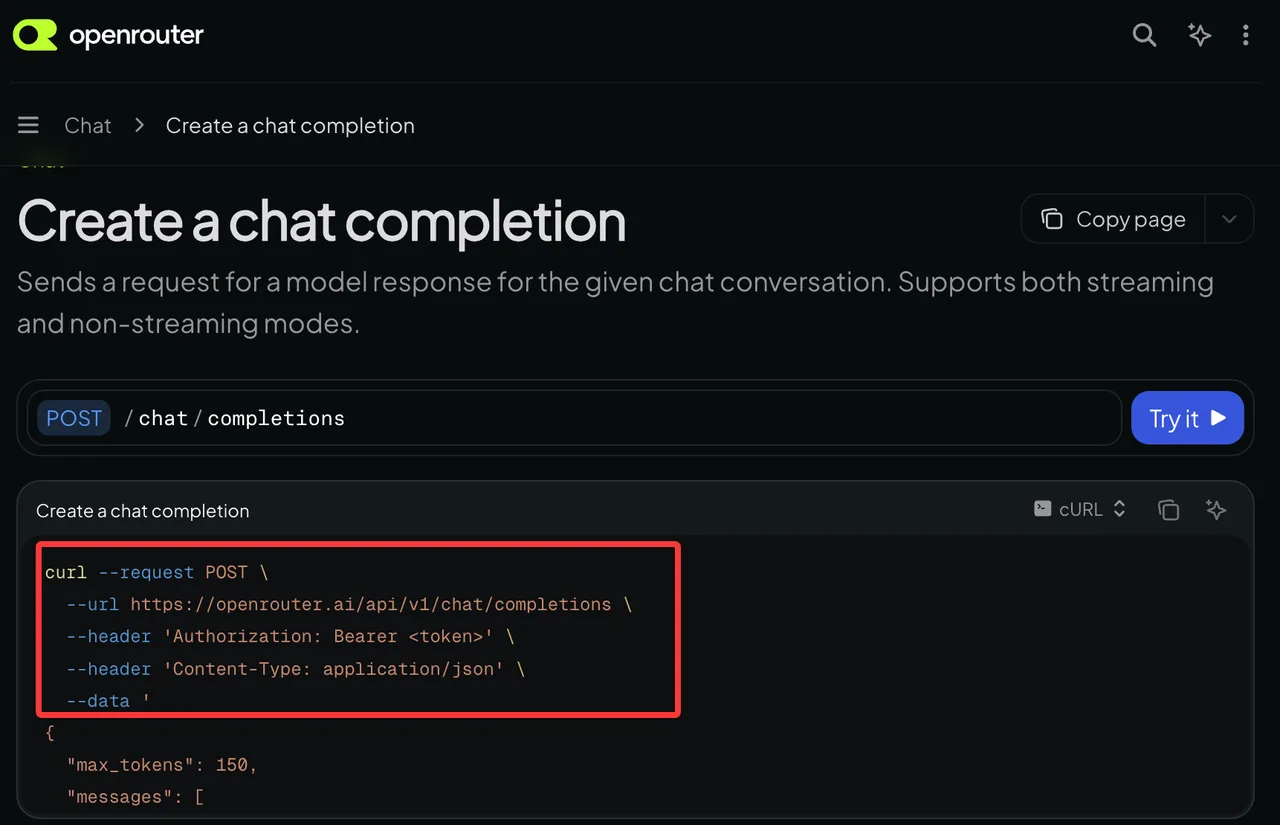Click the openrouter.ai API URL in code

[370, 604]
